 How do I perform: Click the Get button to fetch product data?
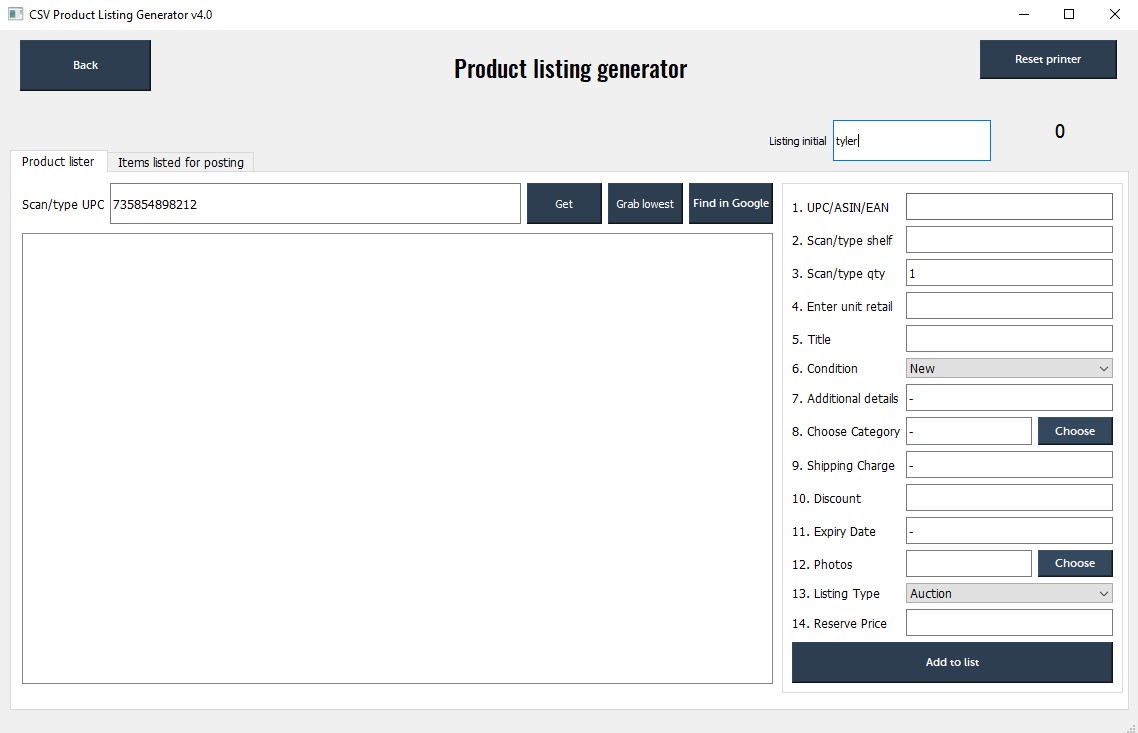tap(564, 203)
